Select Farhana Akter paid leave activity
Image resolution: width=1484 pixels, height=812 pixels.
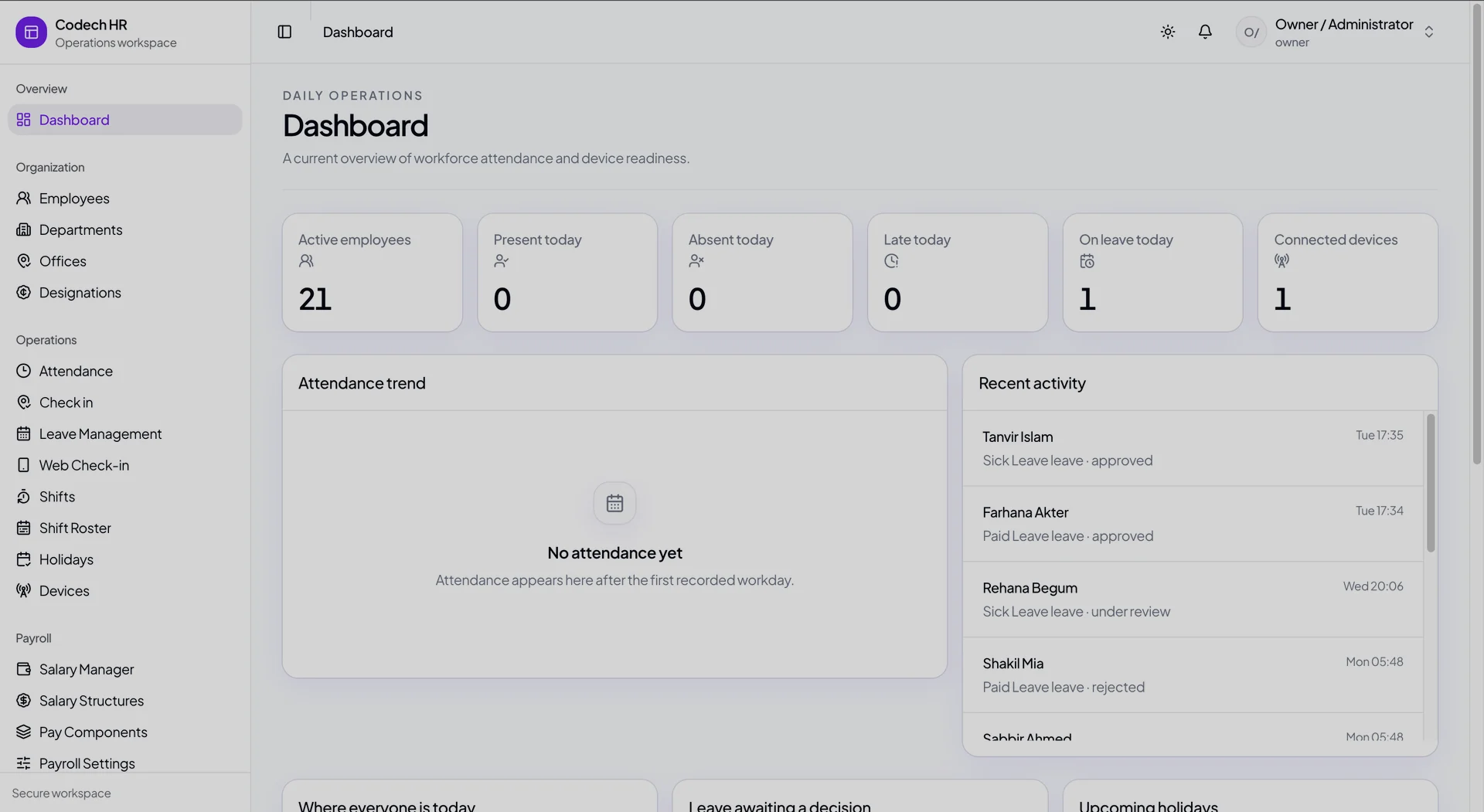[x=1193, y=524]
